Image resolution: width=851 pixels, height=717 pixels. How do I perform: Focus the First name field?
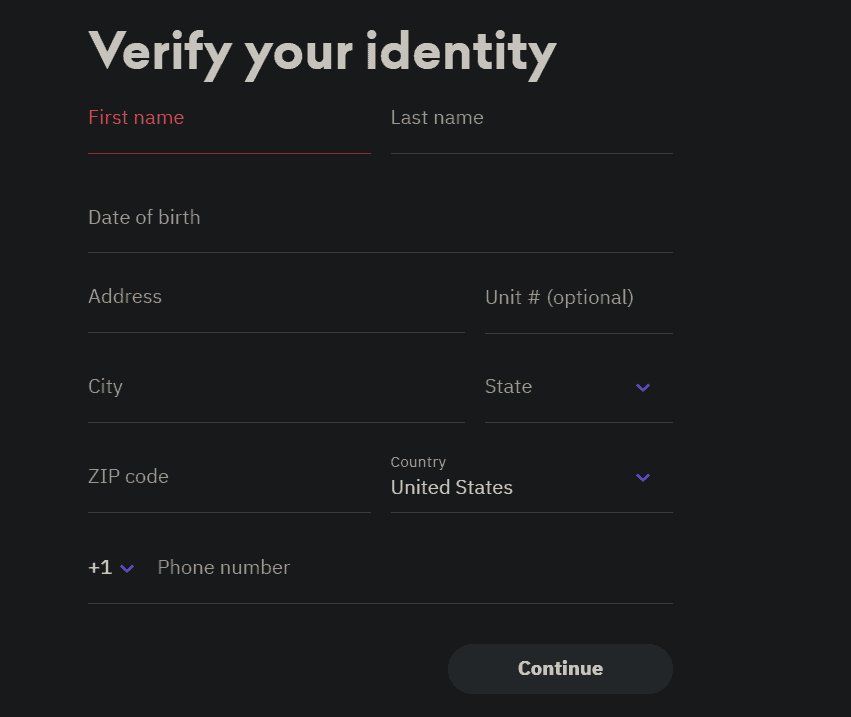coord(229,130)
